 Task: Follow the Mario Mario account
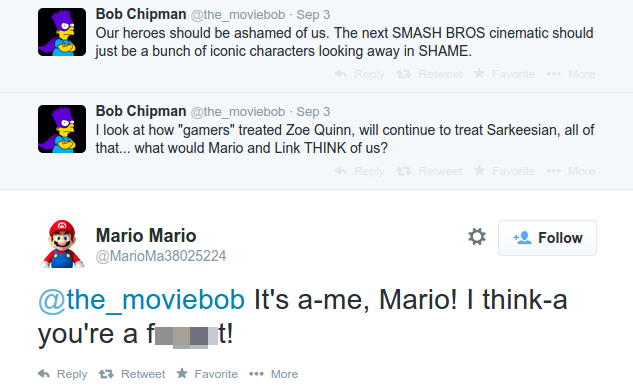[547, 238]
